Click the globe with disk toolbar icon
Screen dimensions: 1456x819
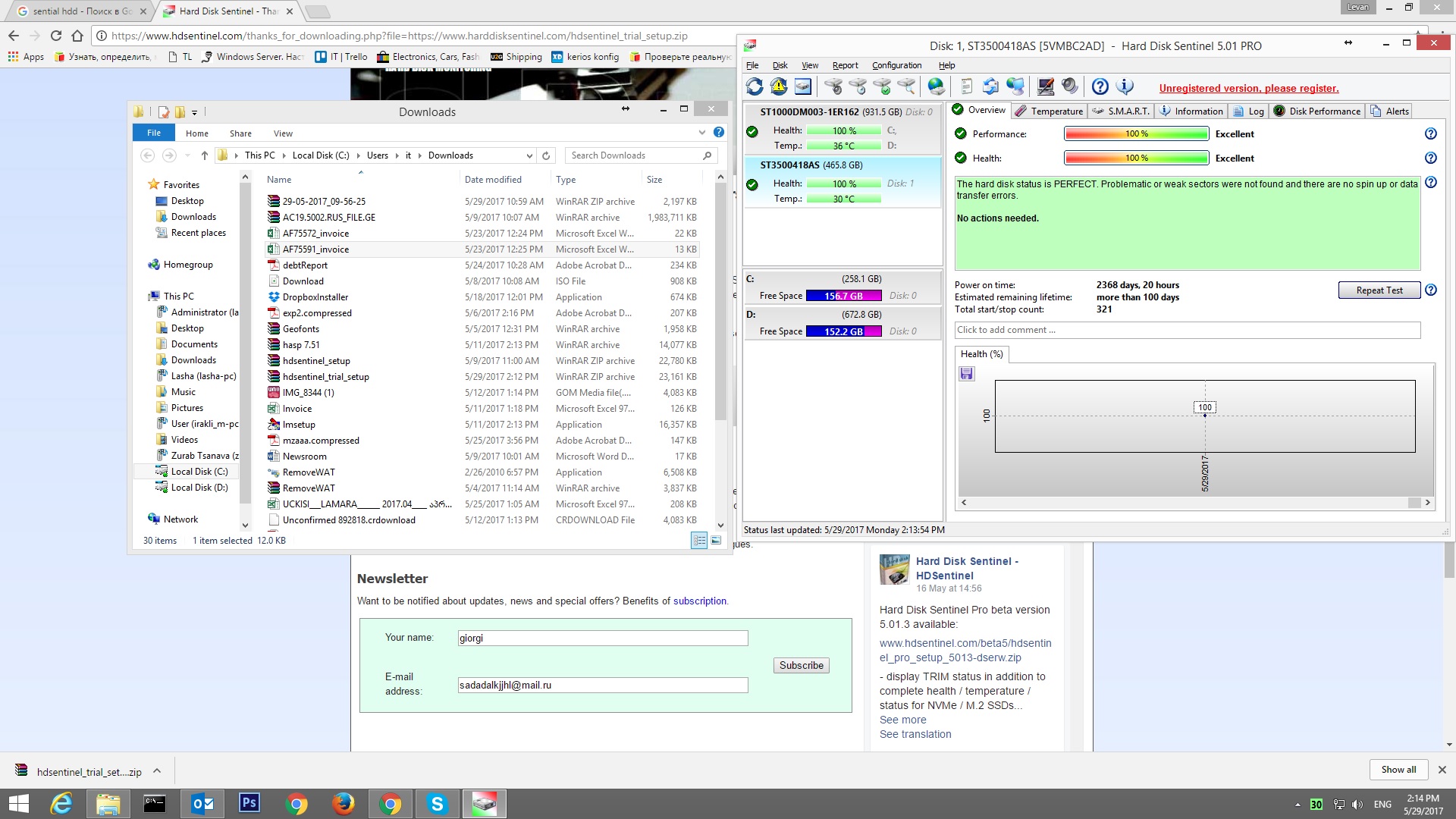tap(937, 86)
